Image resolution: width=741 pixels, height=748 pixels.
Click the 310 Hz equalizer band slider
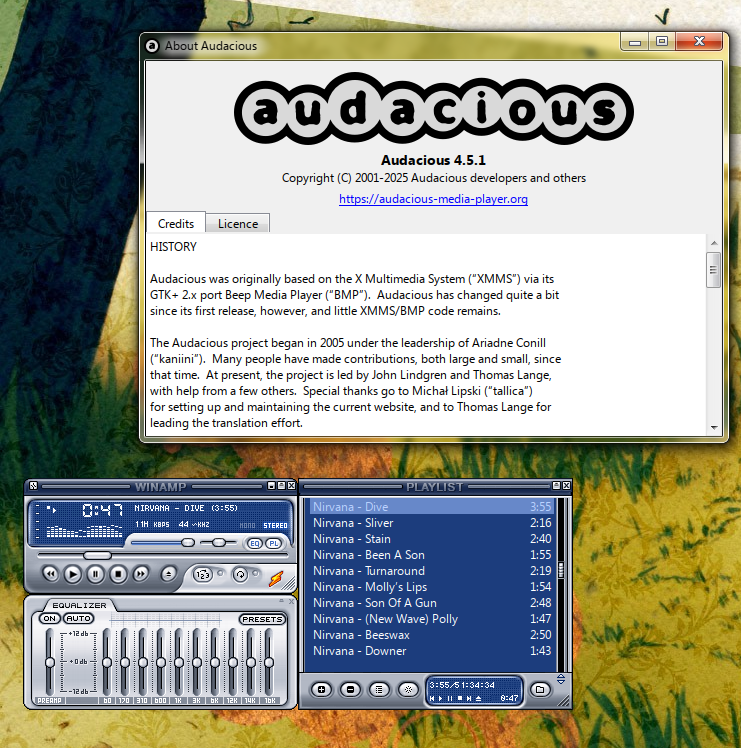(143, 662)
